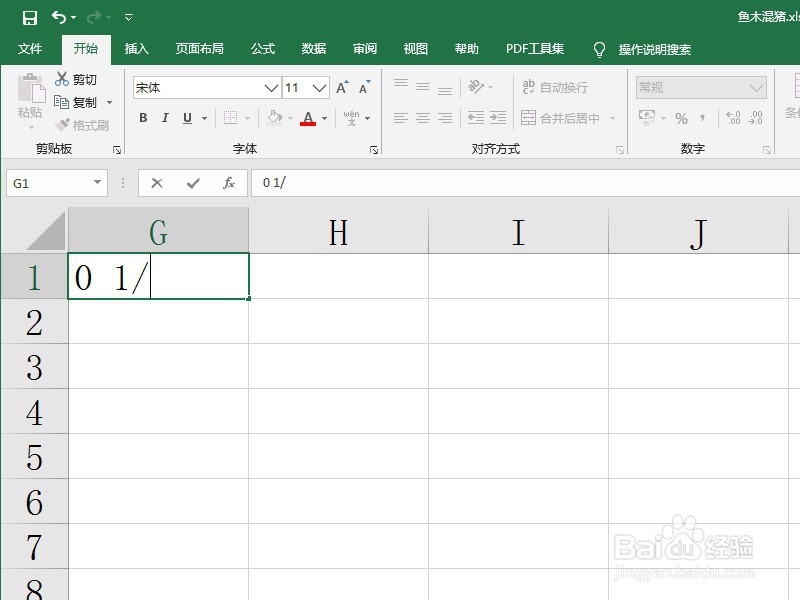
Task: Expand the 合并后居中 dropdown arrow
Action: [612, 118]
